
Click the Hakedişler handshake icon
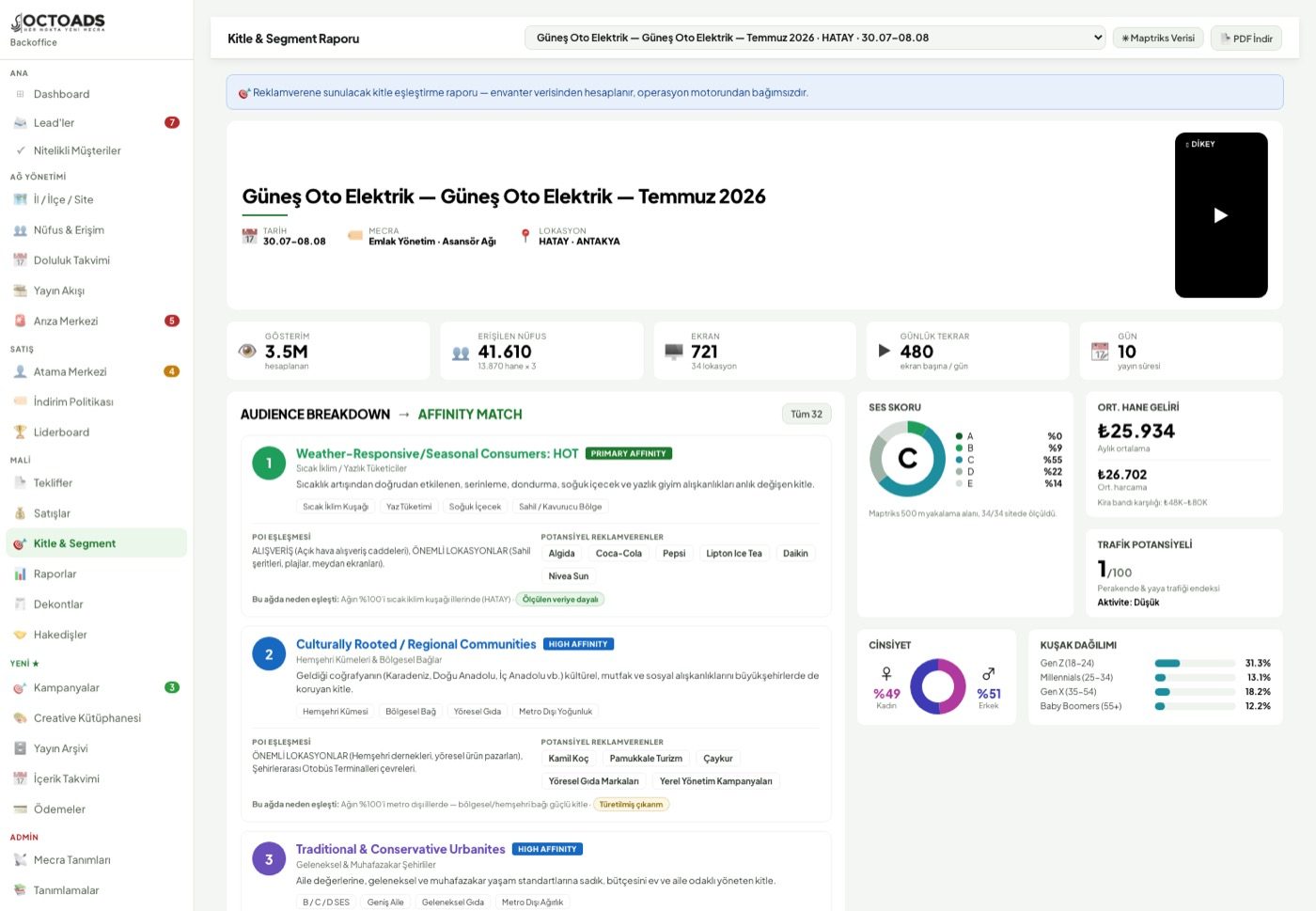20,635
